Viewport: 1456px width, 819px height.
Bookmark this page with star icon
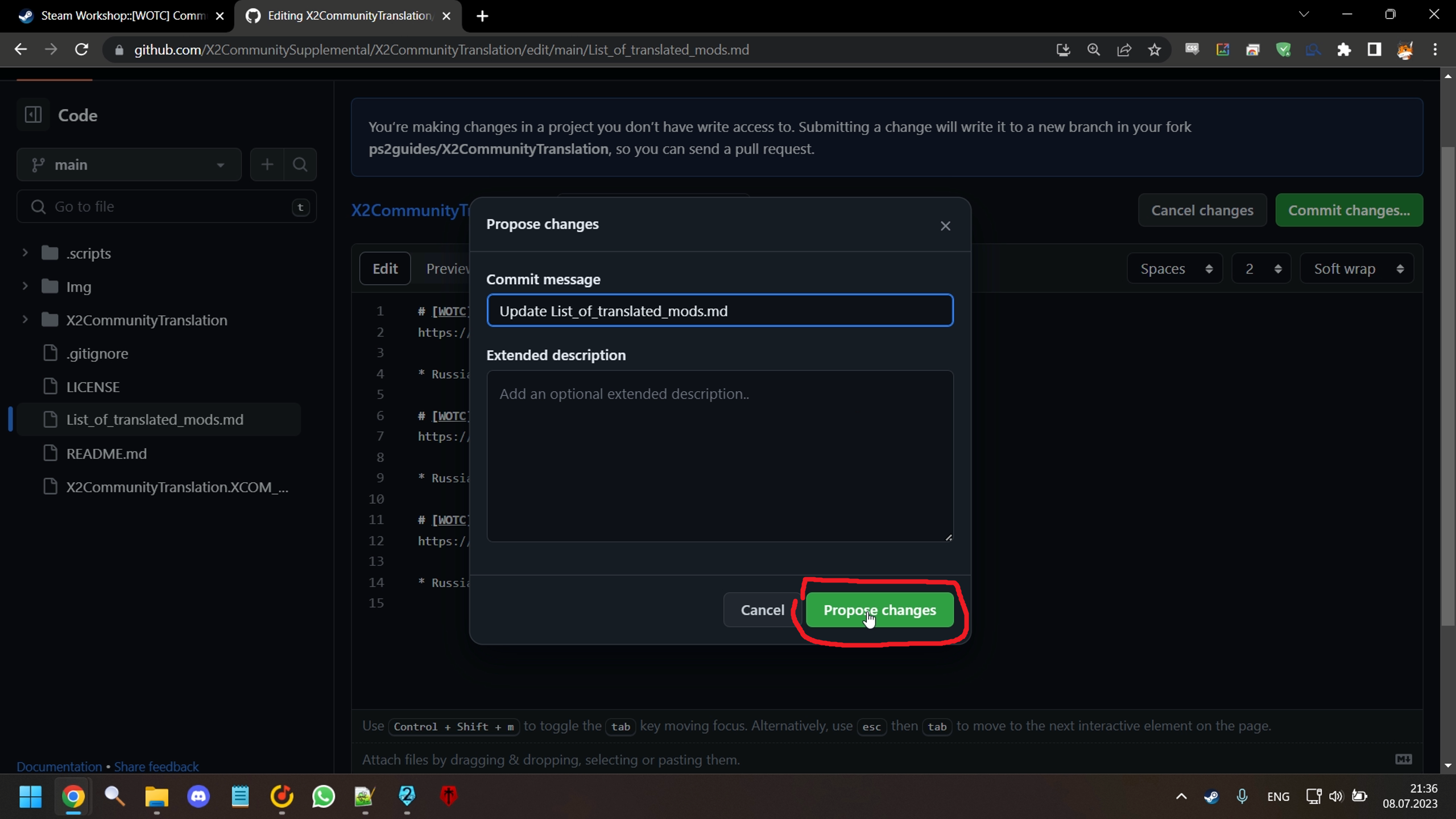1154,50
